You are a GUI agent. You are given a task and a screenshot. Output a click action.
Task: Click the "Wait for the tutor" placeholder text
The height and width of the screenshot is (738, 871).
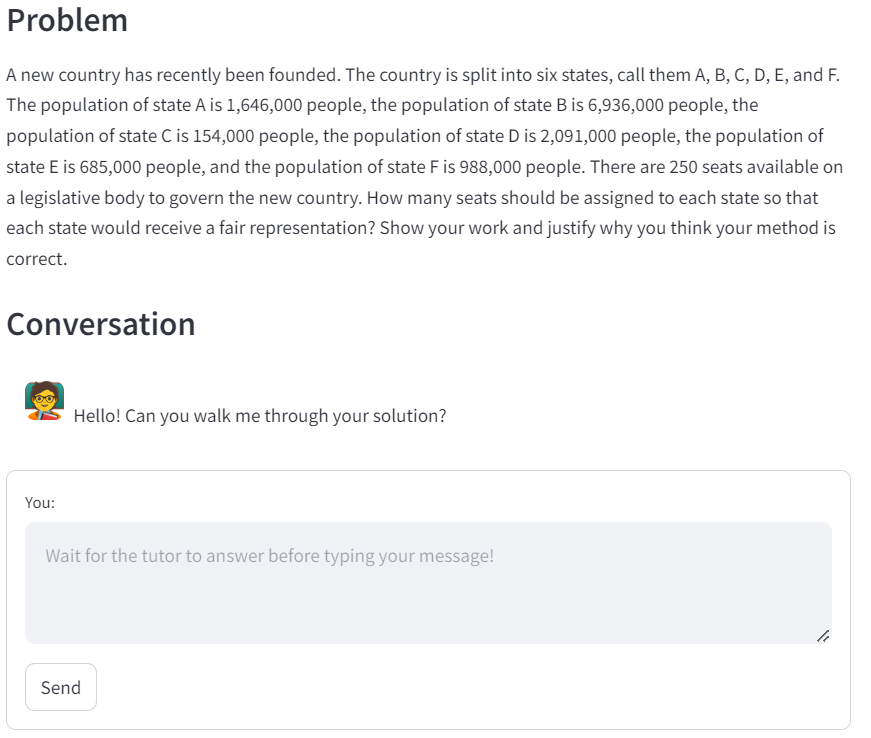click(x=269, y=556)
